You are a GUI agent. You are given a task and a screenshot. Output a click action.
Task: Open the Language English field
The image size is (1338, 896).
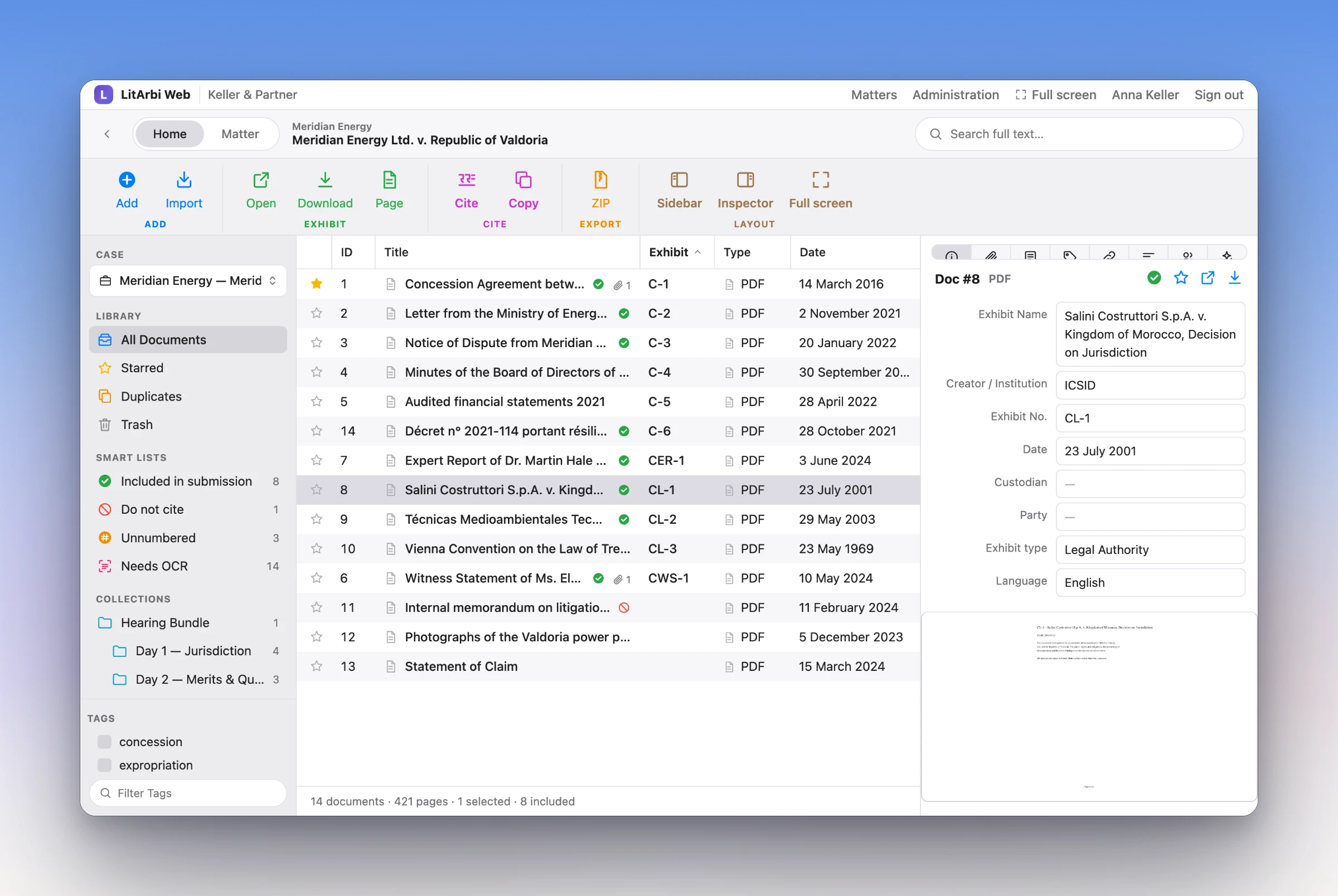coord(1150,583)
